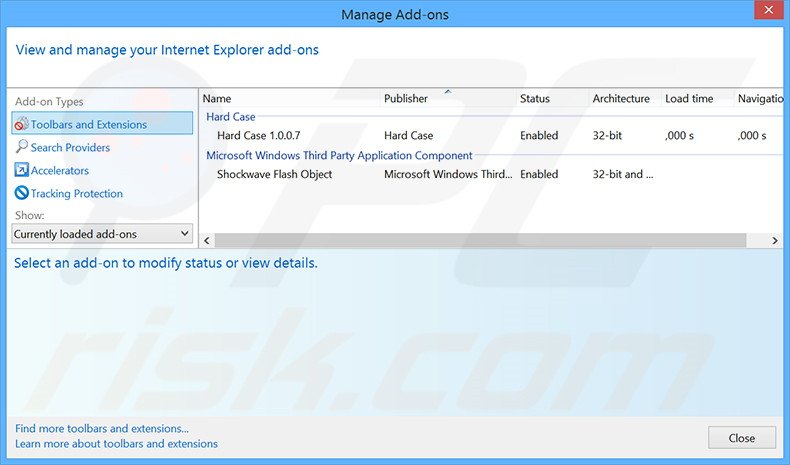Select Search Providers add-on type
Screen dimensions: 790x465
(x=70, y=148)
